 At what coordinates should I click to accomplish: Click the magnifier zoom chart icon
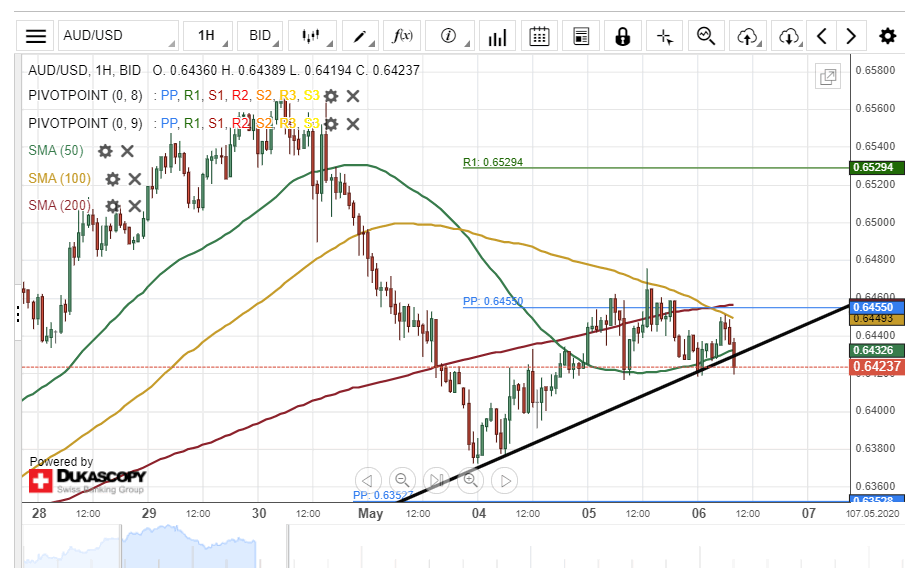pyautogui.click(x=706, y=36)
